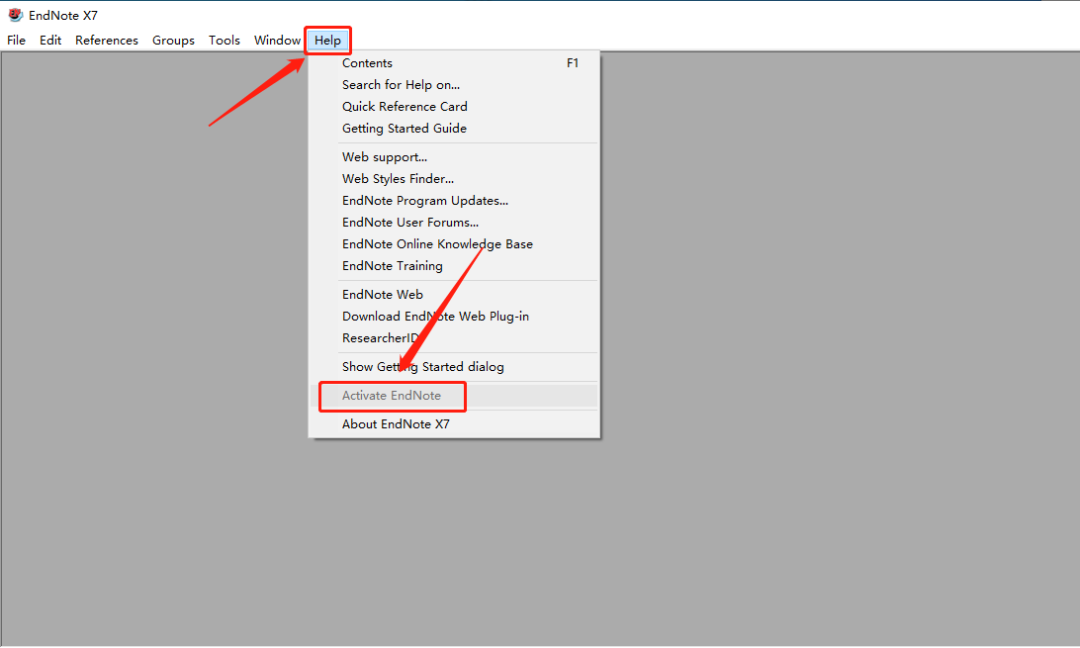Open the Groups menu

(173, 40)
